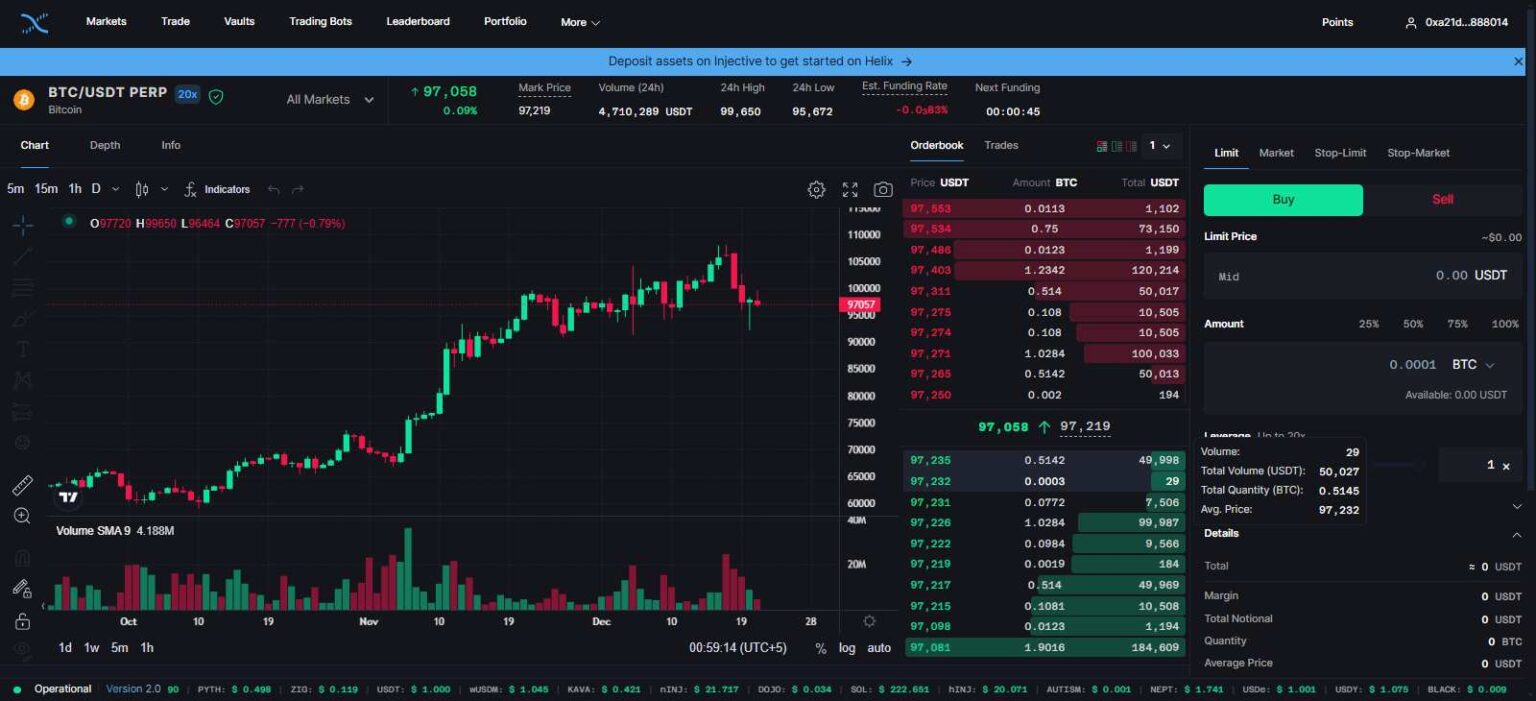Expand the chart to fullscreen
Viewport: 1536px width, 701px height.
pyautogui.click(x=850, y=189)
